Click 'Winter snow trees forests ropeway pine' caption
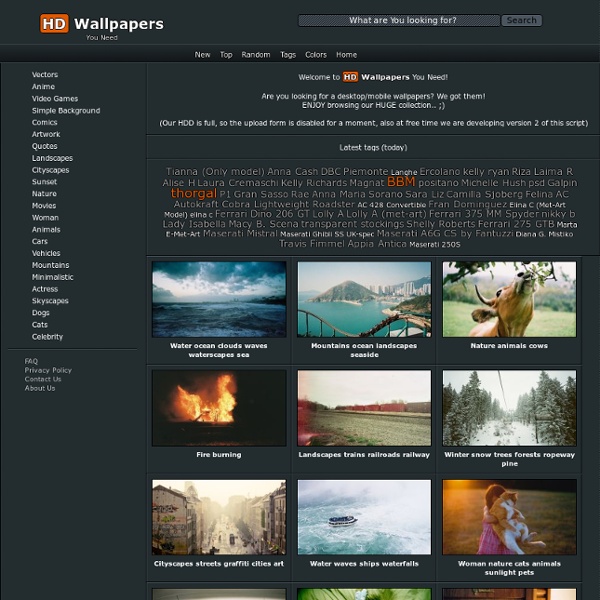 [509, 459]
